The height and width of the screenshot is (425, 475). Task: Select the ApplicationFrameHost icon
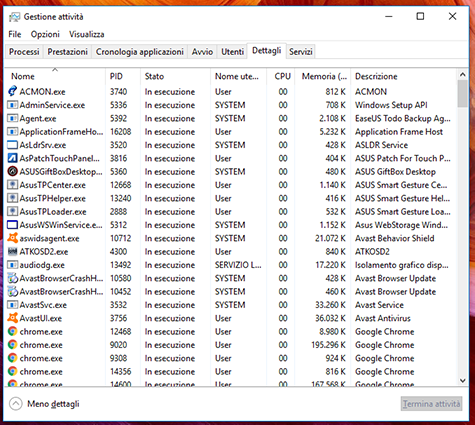click(12, 132)
